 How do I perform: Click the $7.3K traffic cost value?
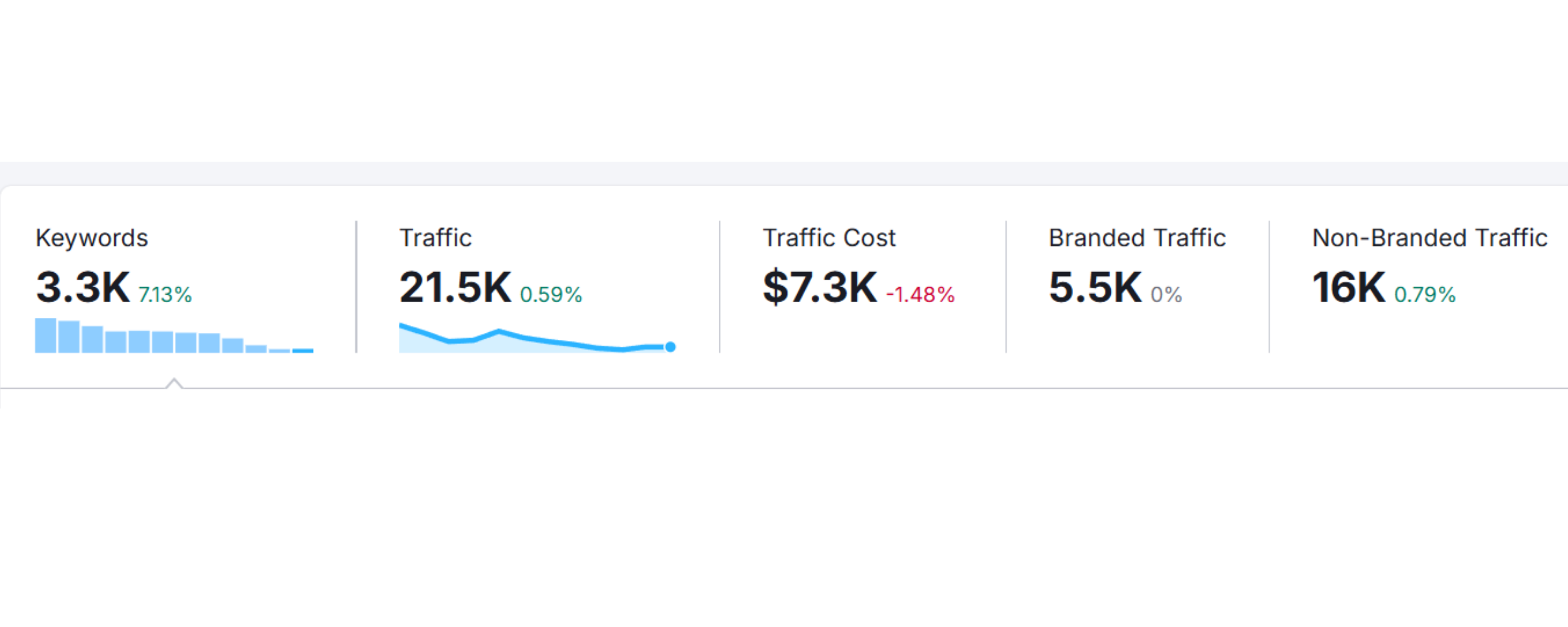click(x=820, y=287)
